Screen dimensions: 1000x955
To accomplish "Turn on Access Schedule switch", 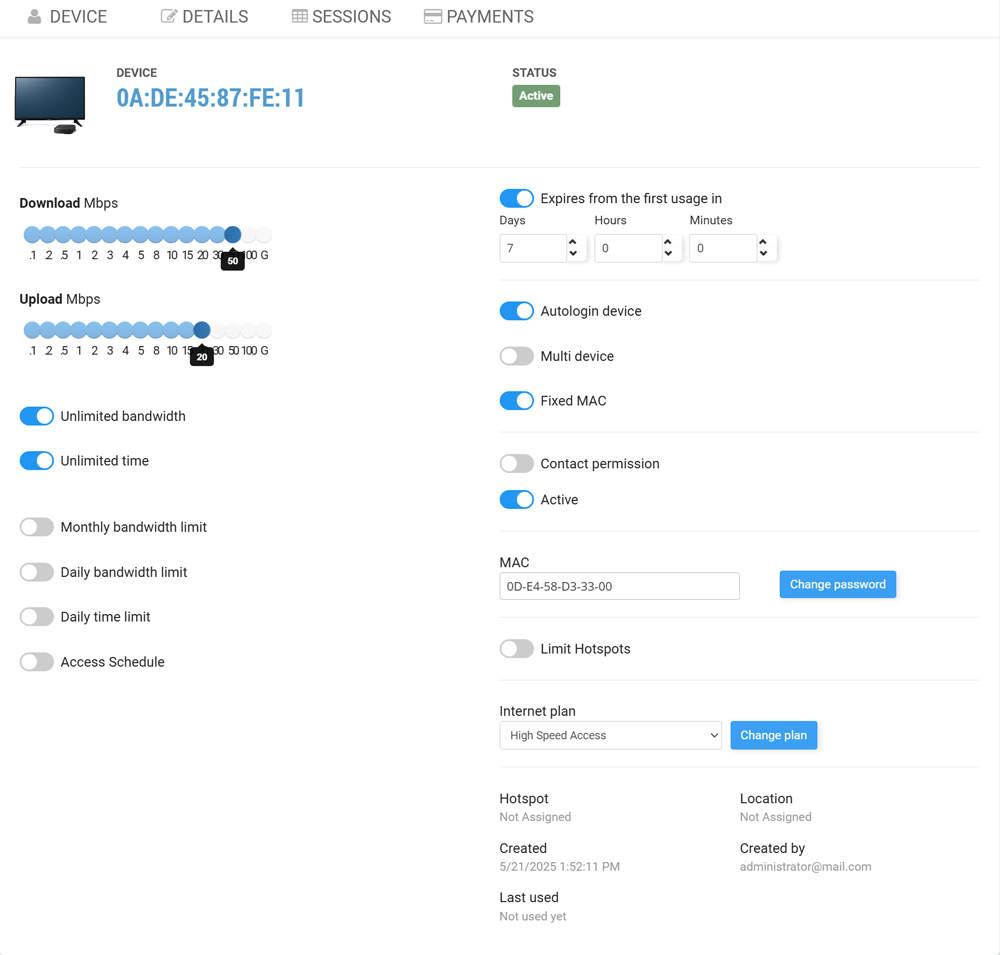I will tap(37, 662).
